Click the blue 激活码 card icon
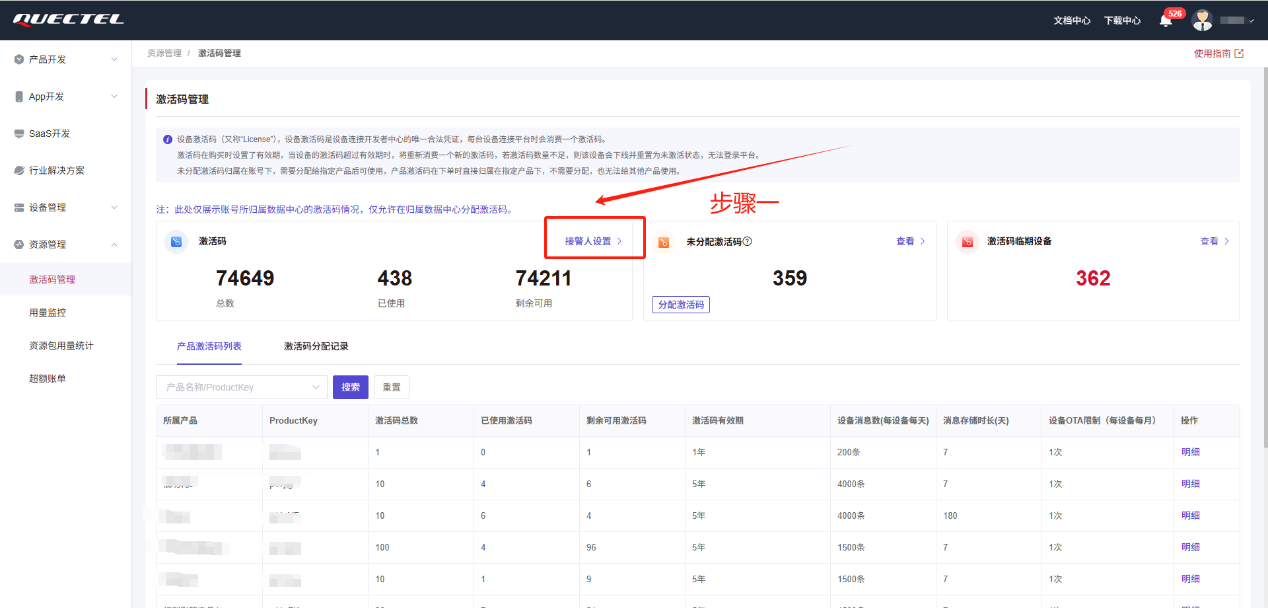This screenshot has height=608, width=1268. coord(176,242)
